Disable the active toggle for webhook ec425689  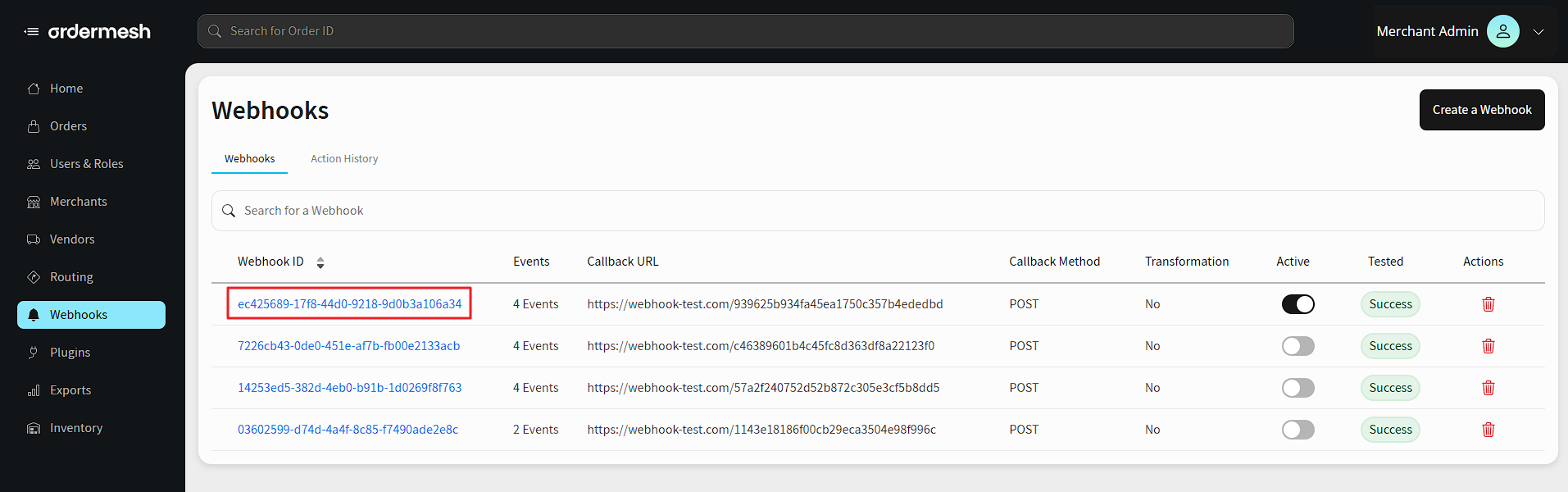tap(1298, 304)
